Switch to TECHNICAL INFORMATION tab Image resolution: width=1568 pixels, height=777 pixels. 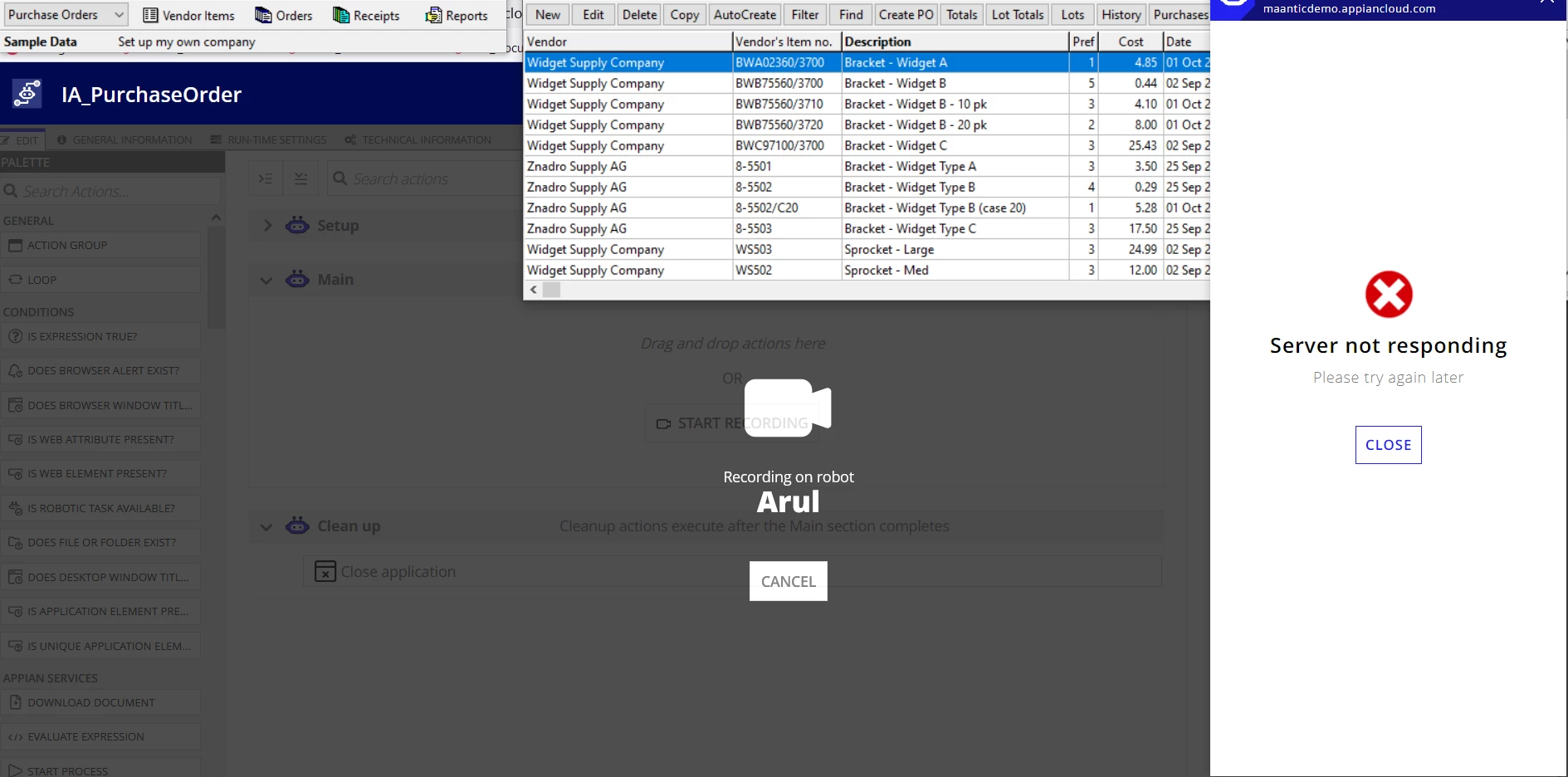[418, 140]
